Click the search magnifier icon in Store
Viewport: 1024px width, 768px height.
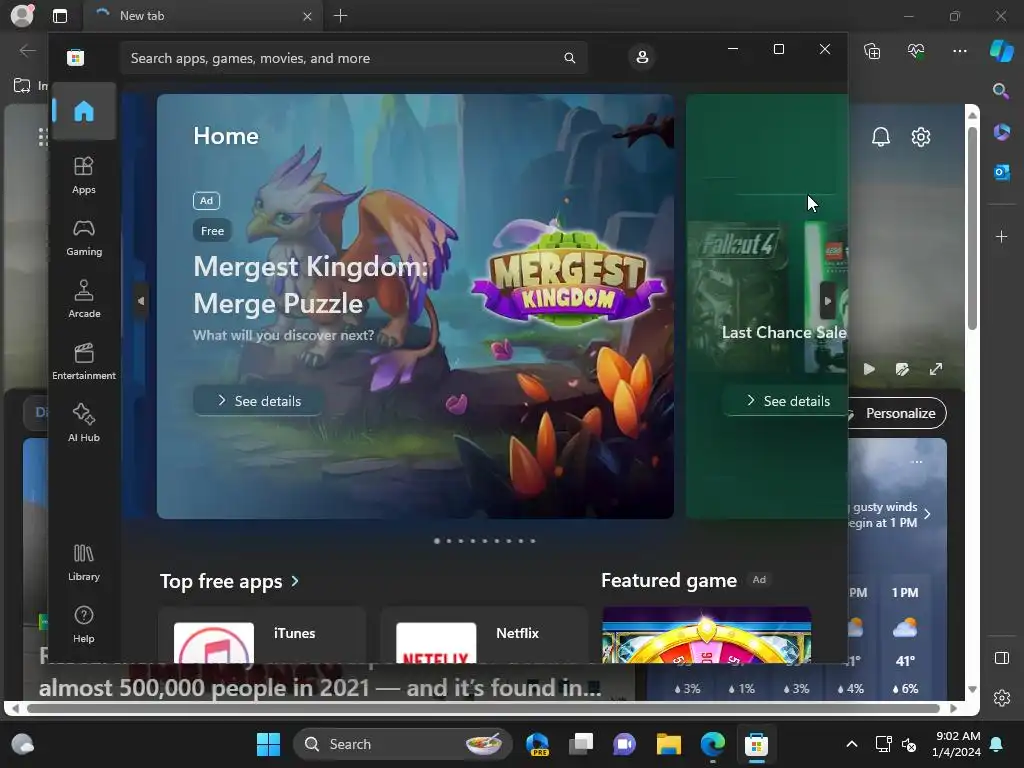569,58
